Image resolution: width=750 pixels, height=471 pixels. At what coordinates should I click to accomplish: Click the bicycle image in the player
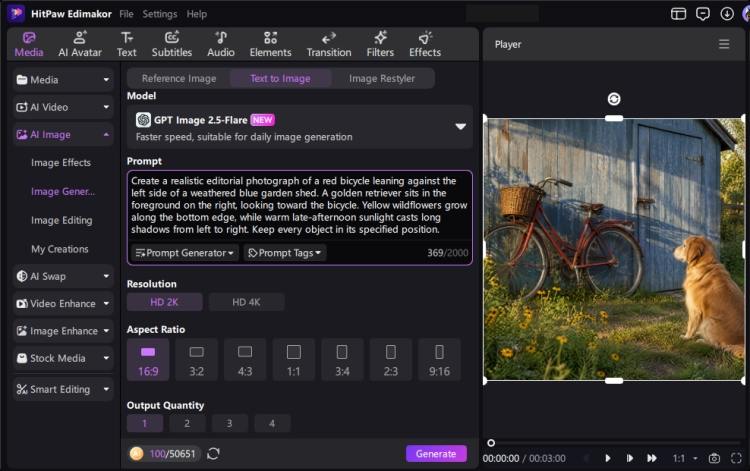(614, 249)
